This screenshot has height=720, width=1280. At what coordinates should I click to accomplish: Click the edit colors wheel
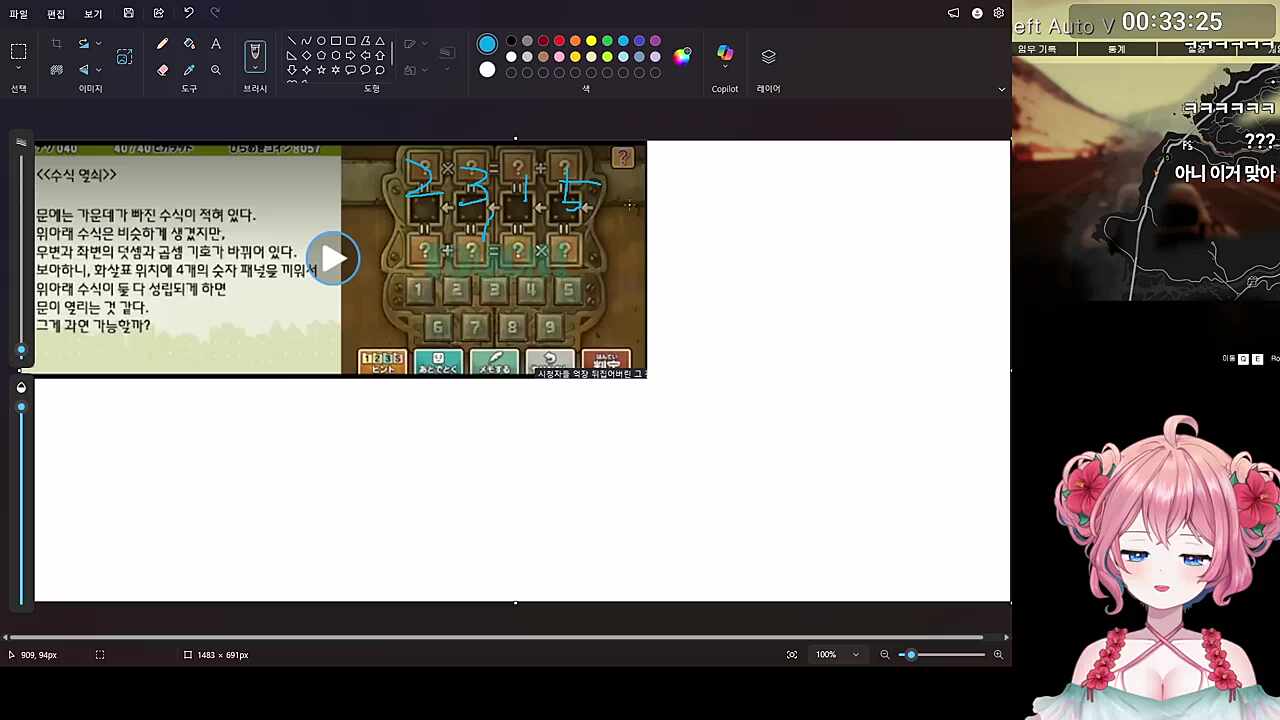click(x=681, y=56)
